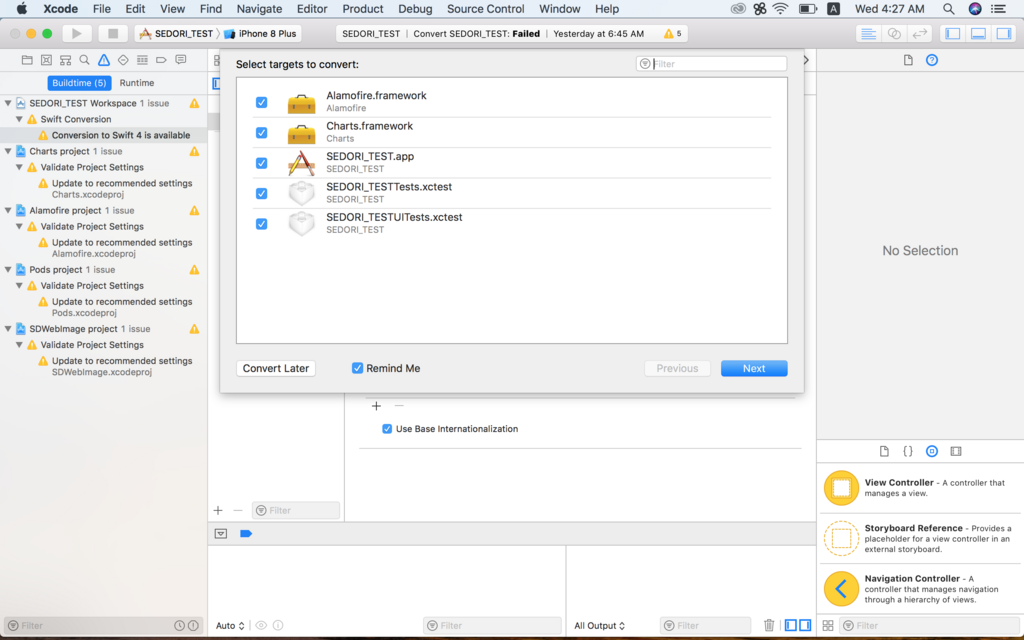Uncheck the Alamofire.framework target checkbox
Viewport: 1024px width, 640px height.
[261, 103]
